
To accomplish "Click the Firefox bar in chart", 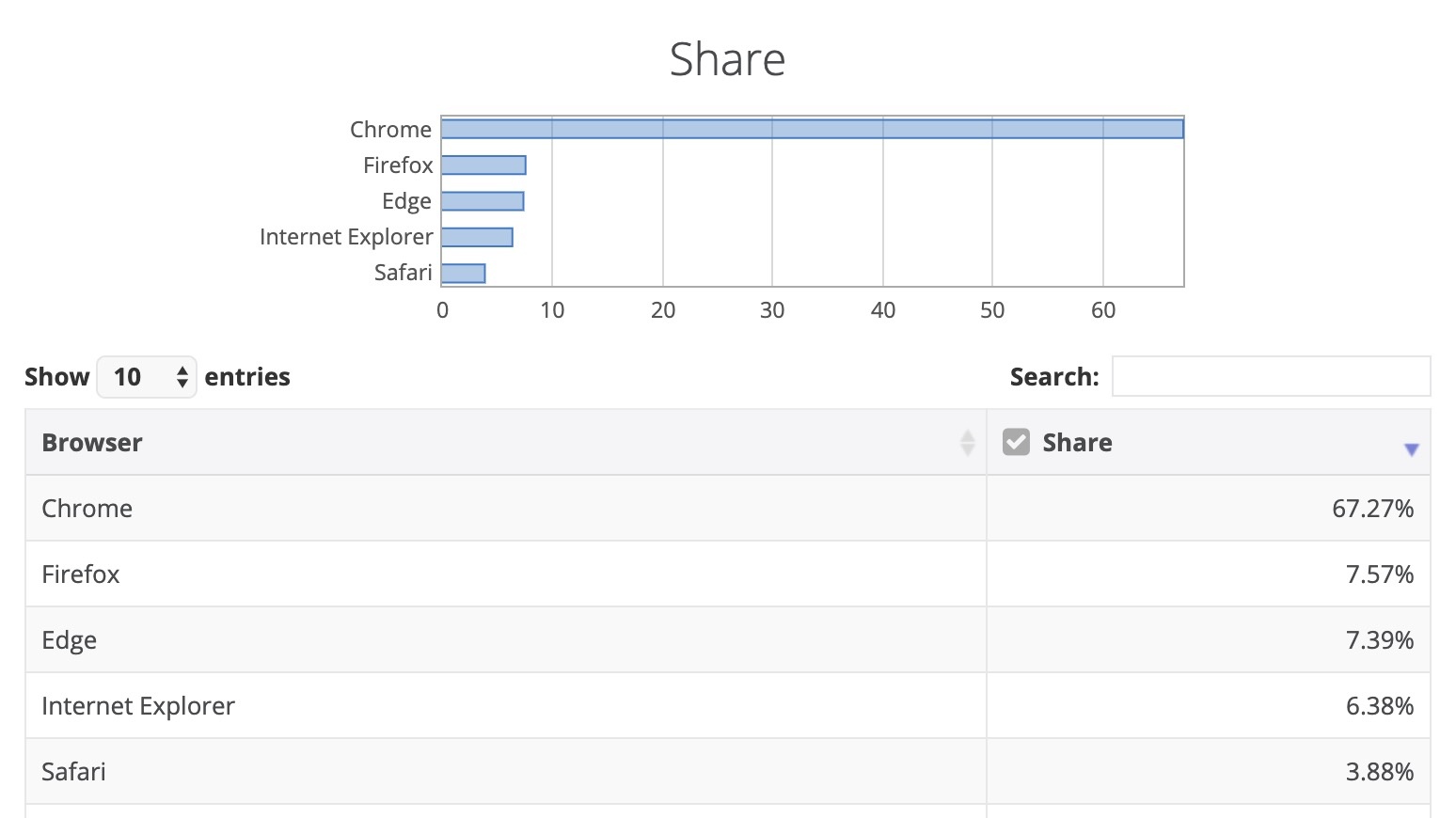I will (483, 165).
